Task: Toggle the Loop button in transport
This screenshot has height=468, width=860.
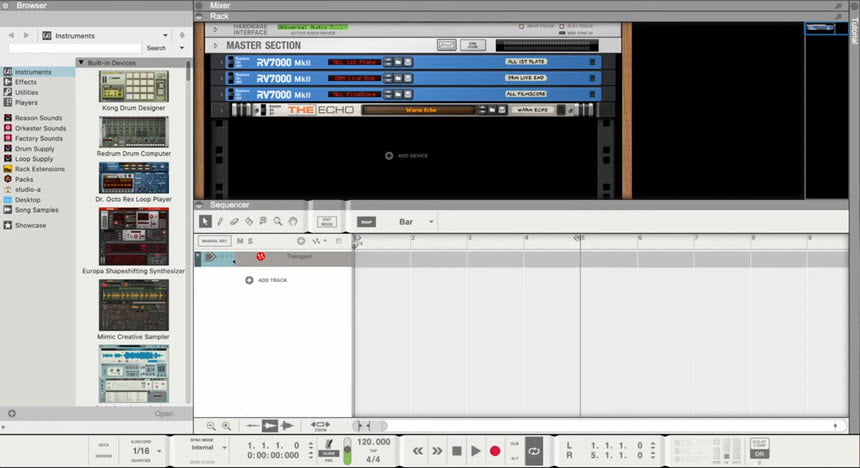Action: click(x=534, y=451)
